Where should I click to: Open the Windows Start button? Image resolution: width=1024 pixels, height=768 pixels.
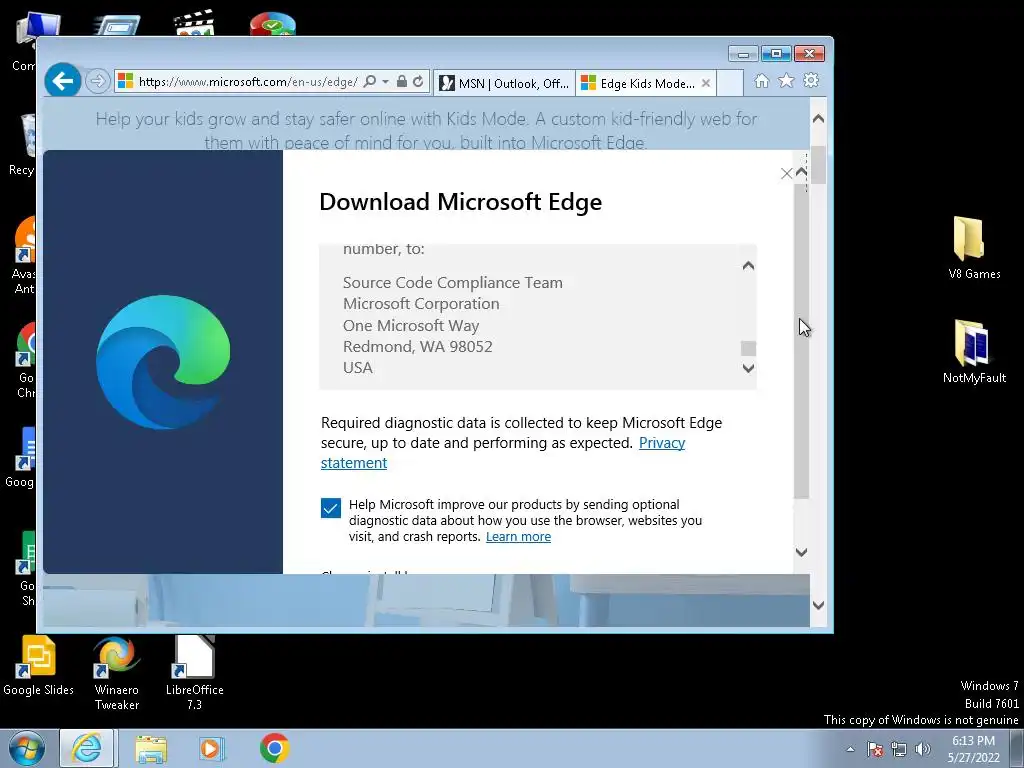pyautogui.click(x=25, y=748)
